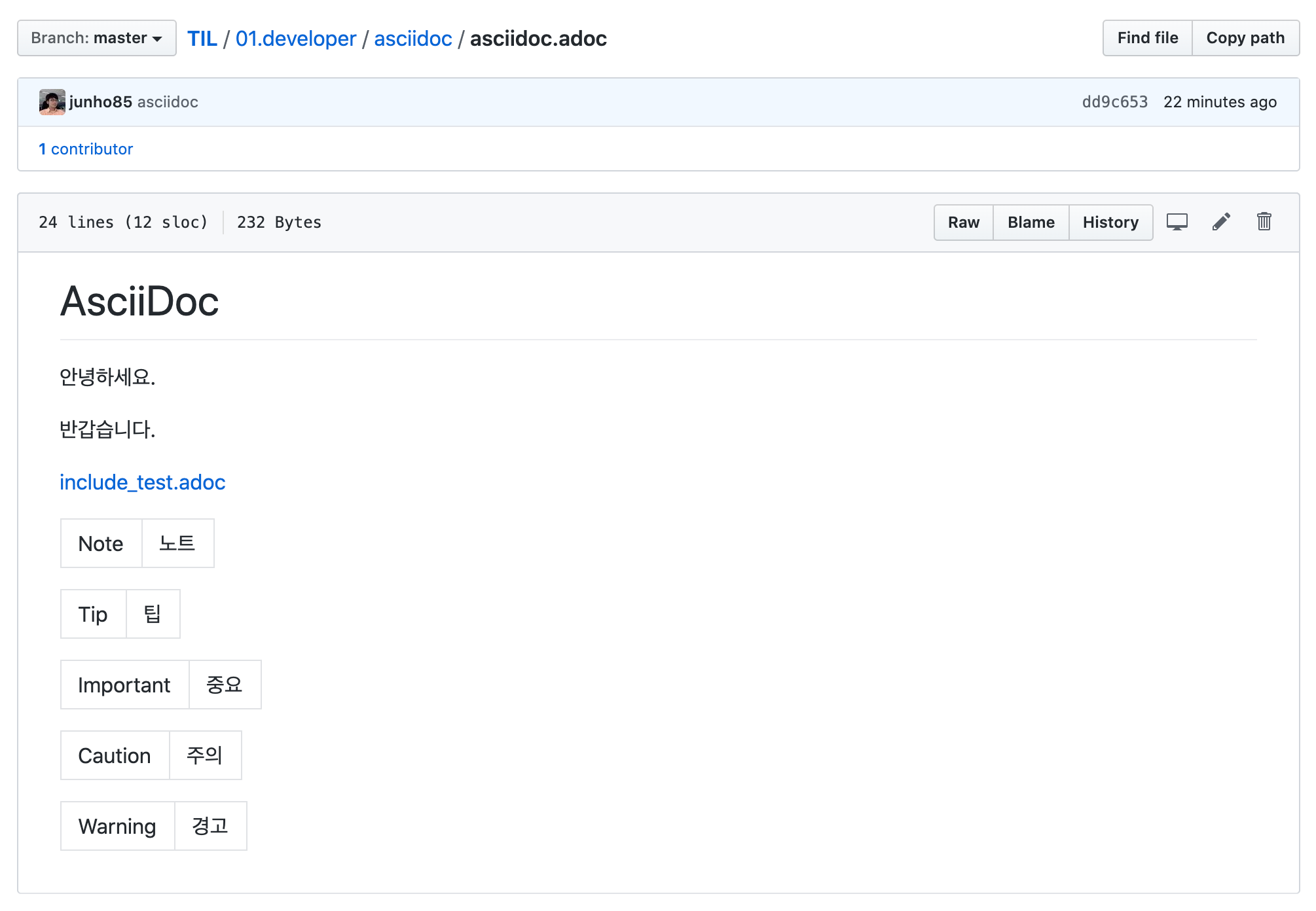Open the 01.developer folder breadcrumb
1316x911 pixels.
(295, 39)
